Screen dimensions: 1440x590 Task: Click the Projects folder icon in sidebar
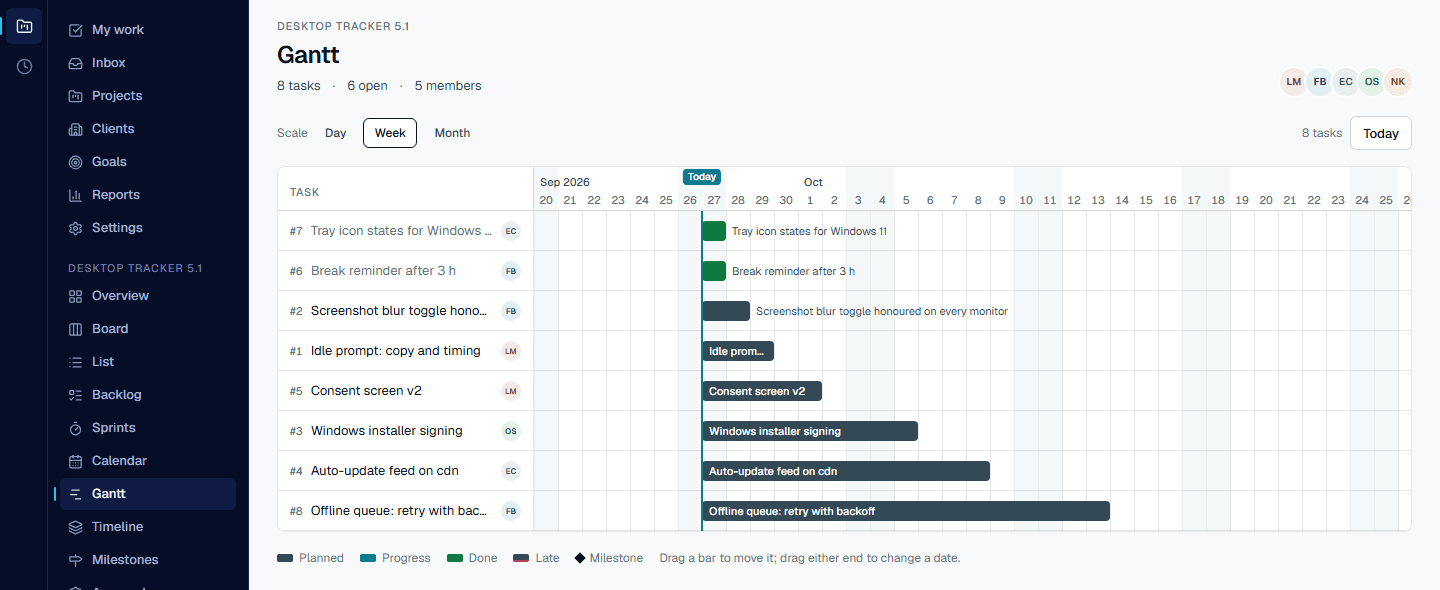(x=75, y=96)
